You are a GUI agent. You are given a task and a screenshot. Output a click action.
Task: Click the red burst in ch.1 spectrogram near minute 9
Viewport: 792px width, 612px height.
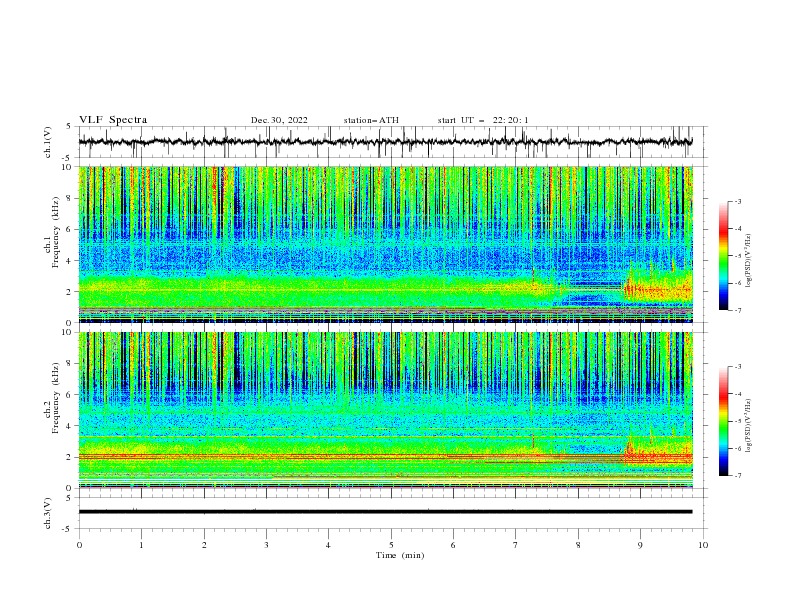(x=657, y=290)
